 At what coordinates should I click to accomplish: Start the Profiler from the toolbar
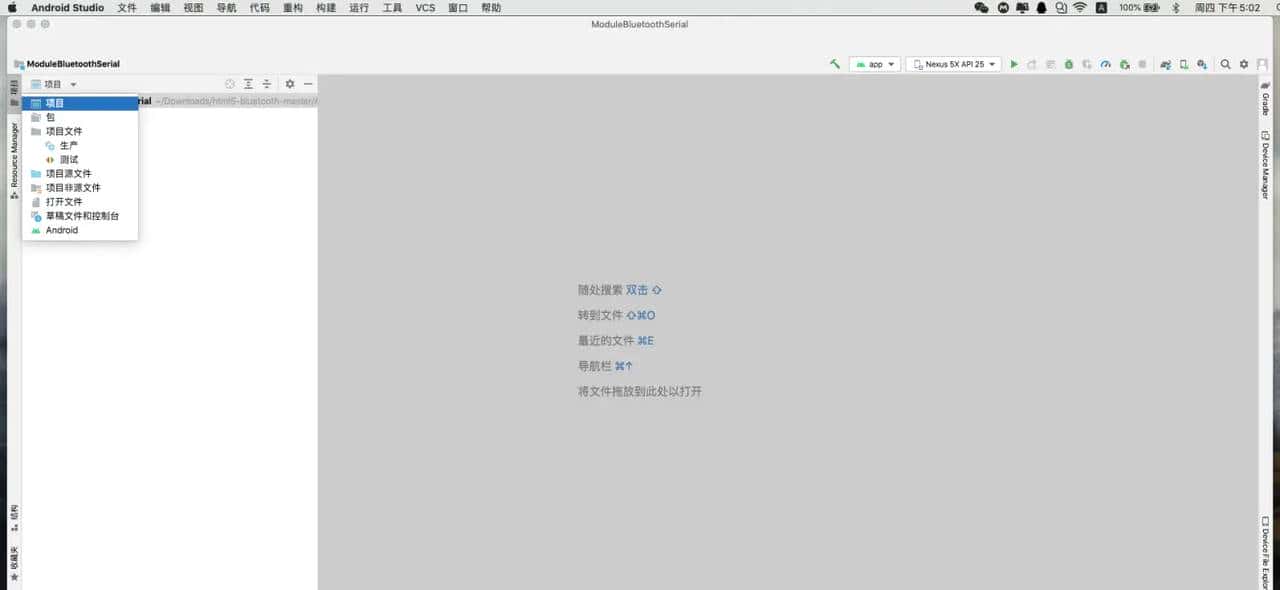coord(1104,63)
